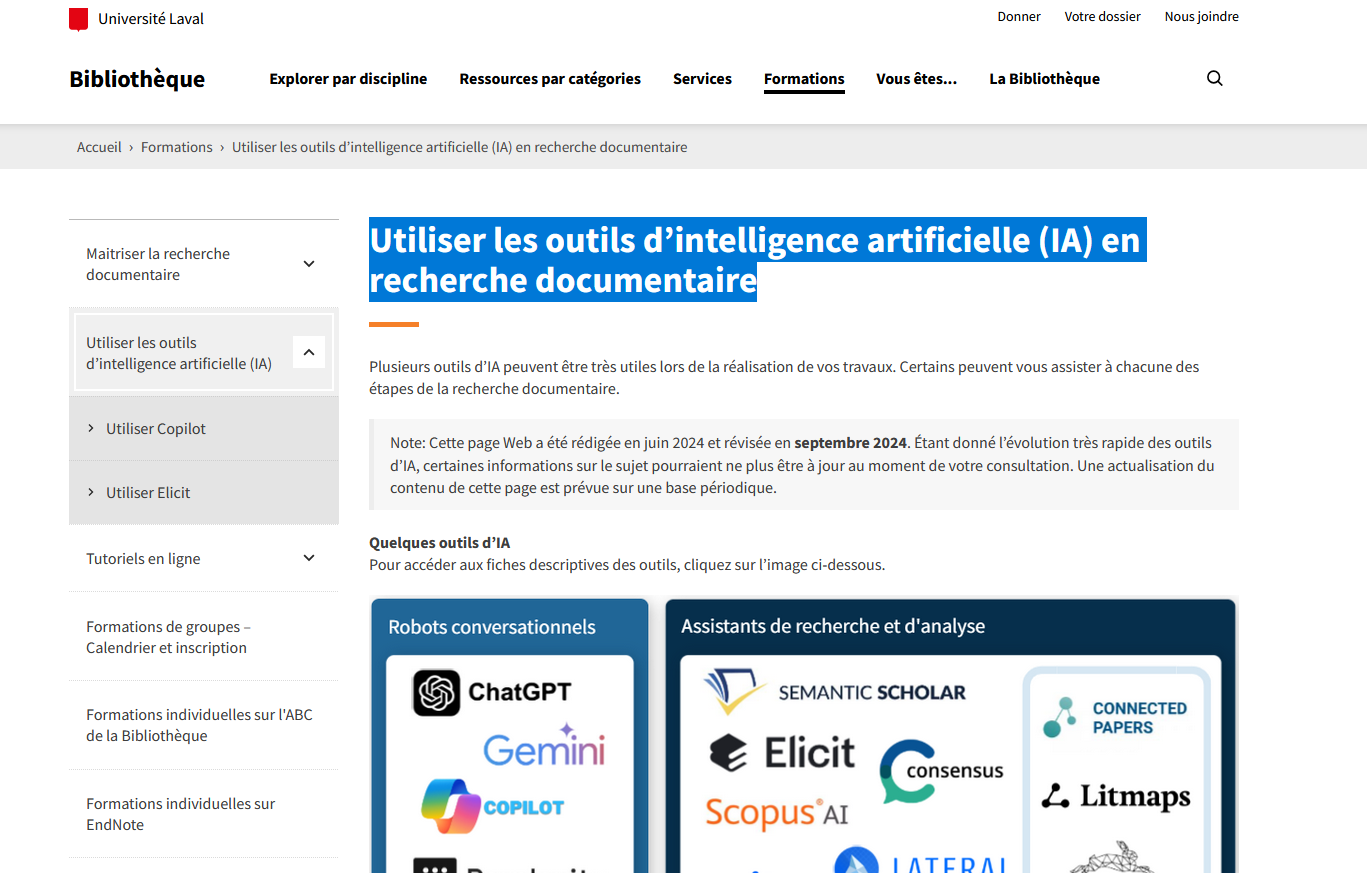Open Utiliser Elicit sidebar item
The image size is (1367, 873).
pyautogui.click(x=204, y=493)
